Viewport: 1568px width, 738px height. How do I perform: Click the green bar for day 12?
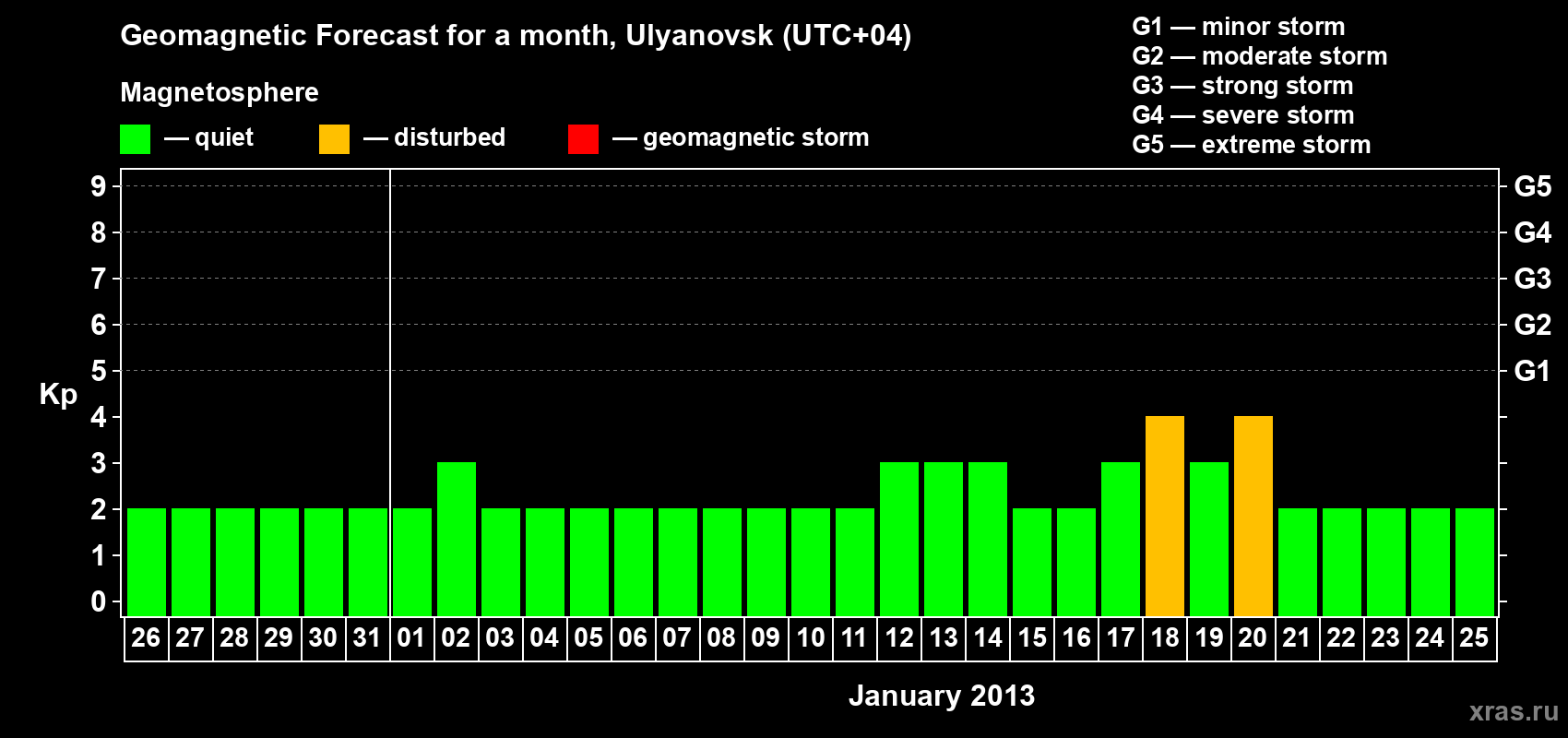899,539
